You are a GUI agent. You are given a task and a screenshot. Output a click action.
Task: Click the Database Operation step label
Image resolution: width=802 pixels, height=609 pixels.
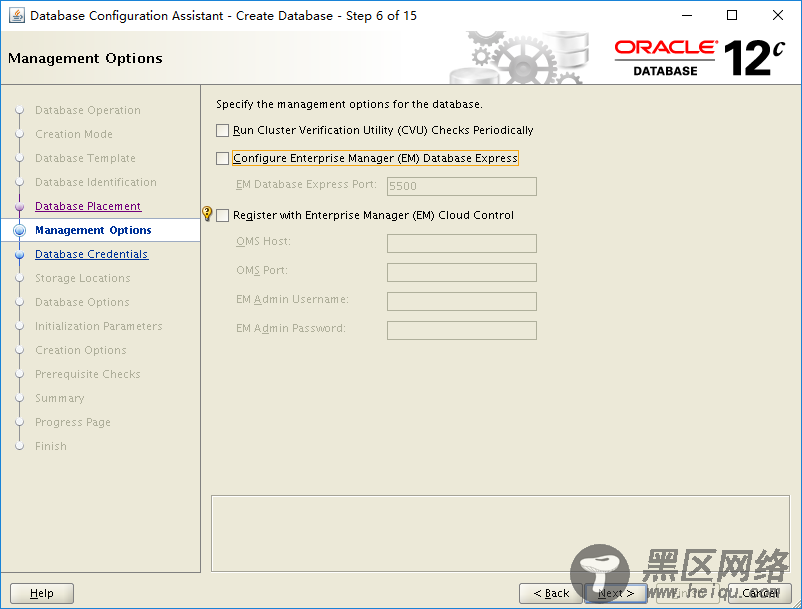point(87,110)
